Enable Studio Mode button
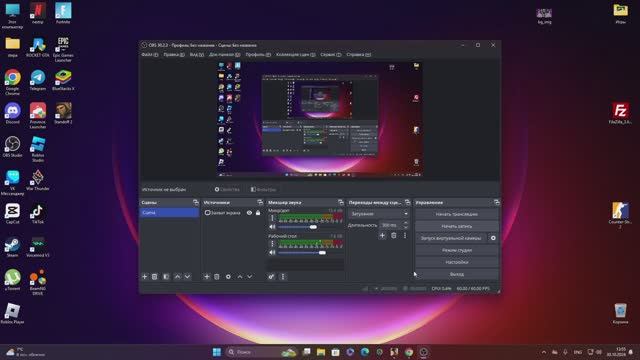Screen dimensions: 640x360 tap(457, 250)
